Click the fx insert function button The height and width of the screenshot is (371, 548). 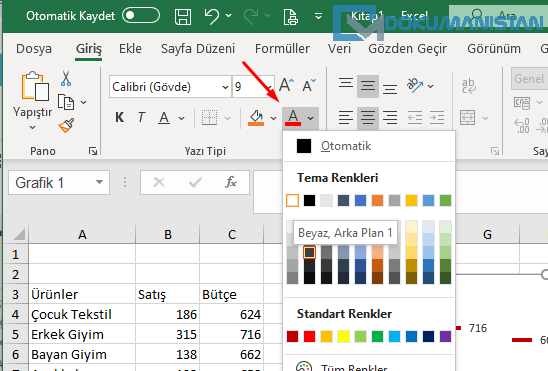(x=231, y=182)
